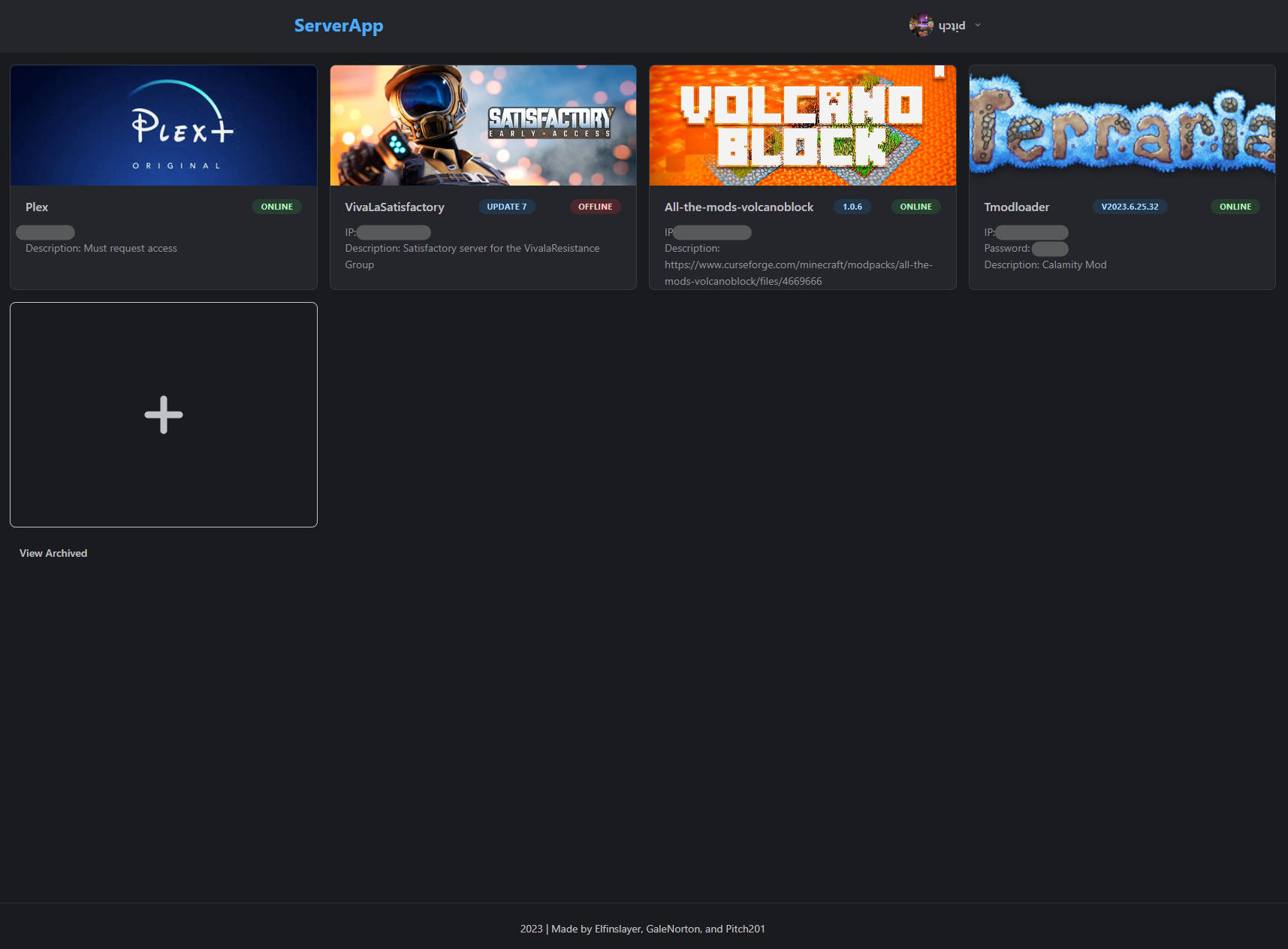Click the Plex ONLINE status badge
The width and height of the screenshot is (1288, 949).
coord(277,207)
